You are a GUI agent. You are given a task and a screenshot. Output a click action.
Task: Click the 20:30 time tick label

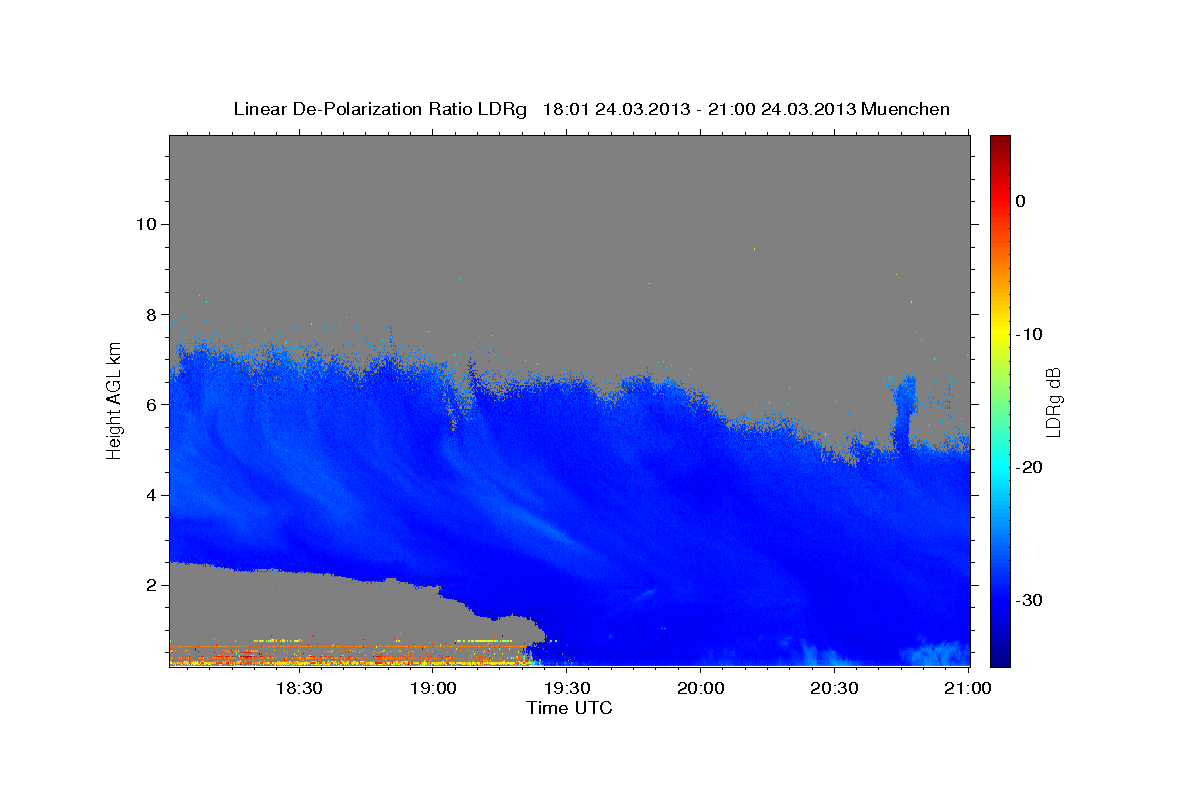coord(835,689)
